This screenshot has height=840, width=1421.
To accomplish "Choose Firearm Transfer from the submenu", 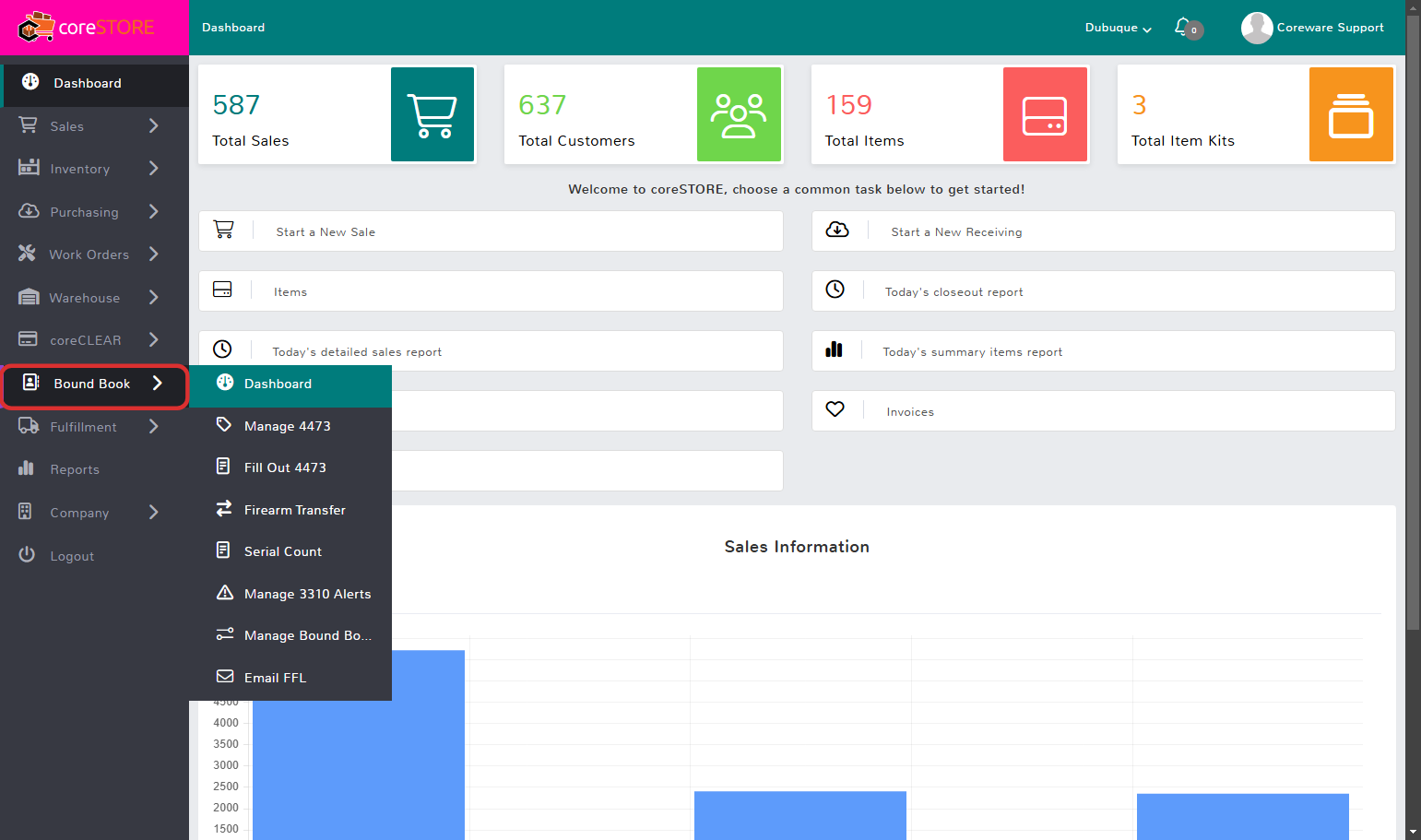I will point(290,510).
